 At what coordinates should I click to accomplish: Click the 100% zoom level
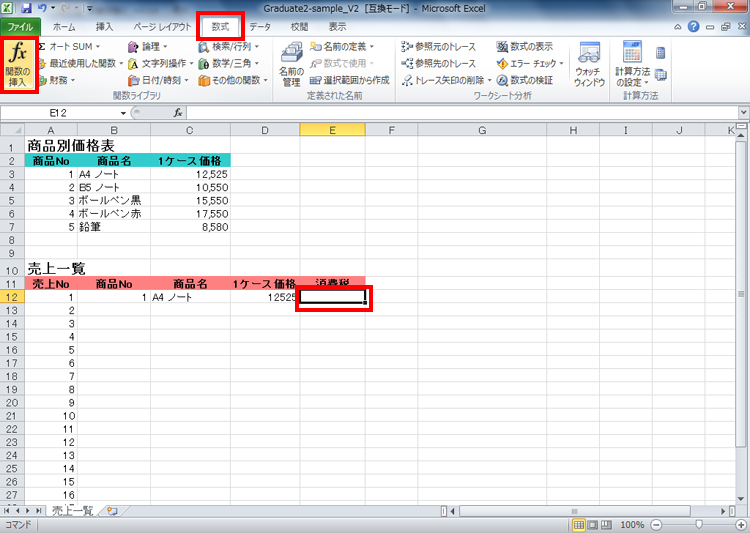click(x=632, y=525)
